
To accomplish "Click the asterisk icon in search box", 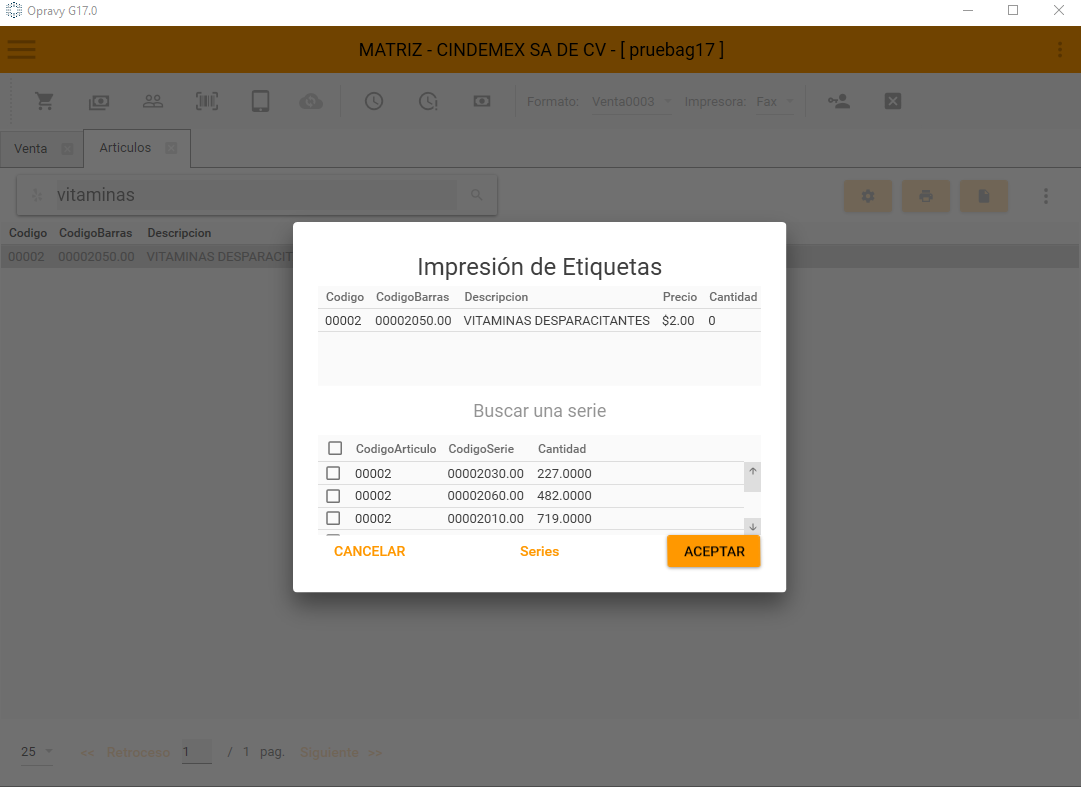I will (x=37, y=196).
